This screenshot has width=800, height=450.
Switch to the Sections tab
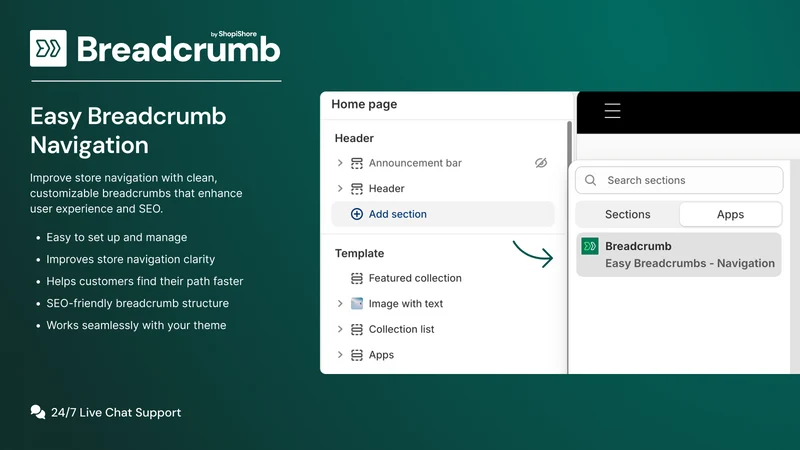628,214
